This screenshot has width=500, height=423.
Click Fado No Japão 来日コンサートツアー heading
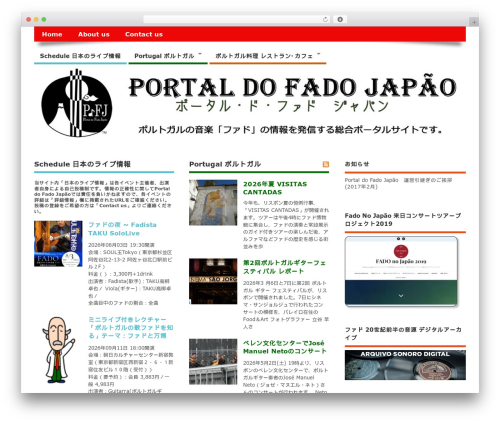(403, 220)
